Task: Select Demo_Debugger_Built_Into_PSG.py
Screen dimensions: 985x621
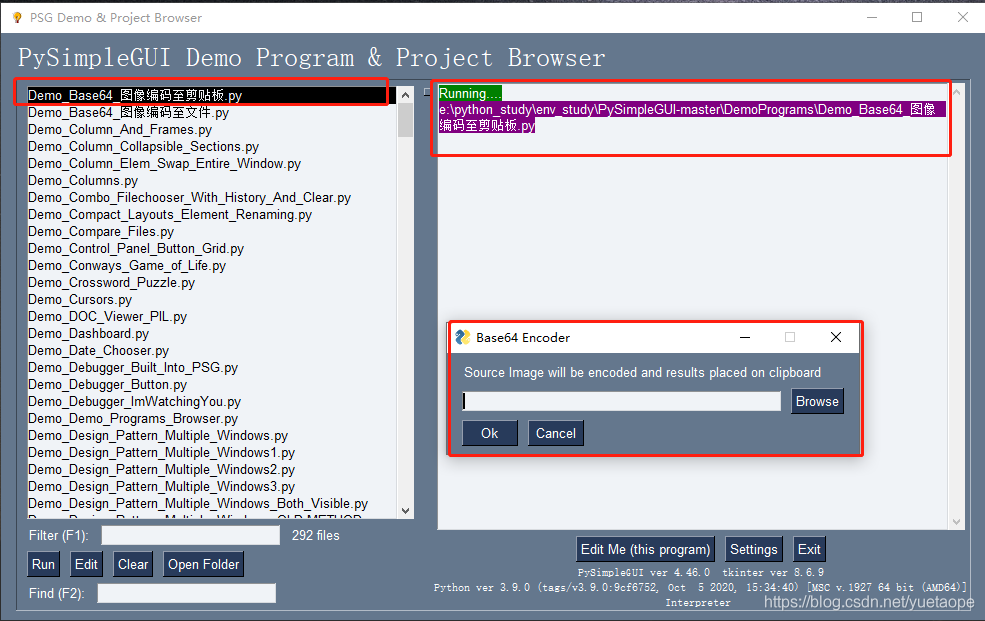Action: pos(212,367)
